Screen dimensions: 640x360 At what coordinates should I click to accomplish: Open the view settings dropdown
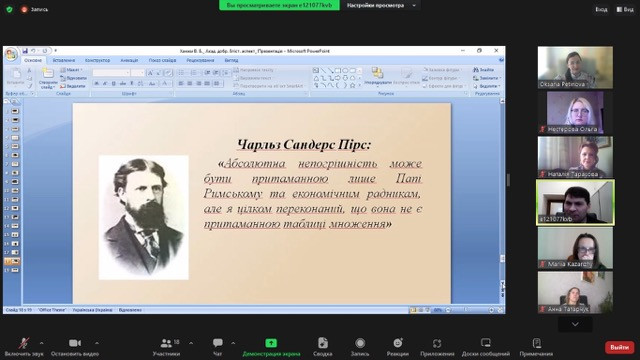coord(381,5)
